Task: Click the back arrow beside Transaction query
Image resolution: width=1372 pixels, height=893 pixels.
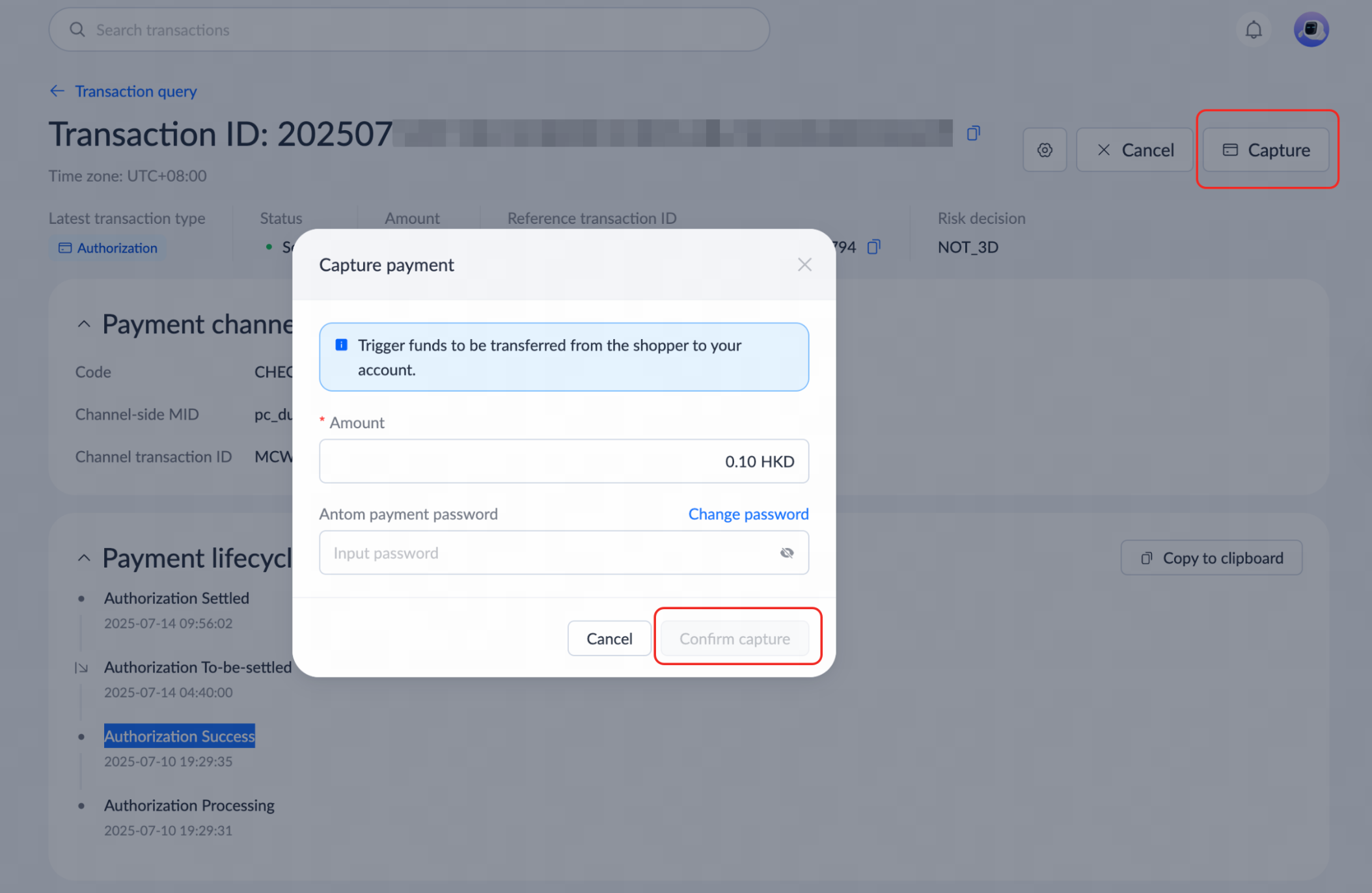Action: 57,91
